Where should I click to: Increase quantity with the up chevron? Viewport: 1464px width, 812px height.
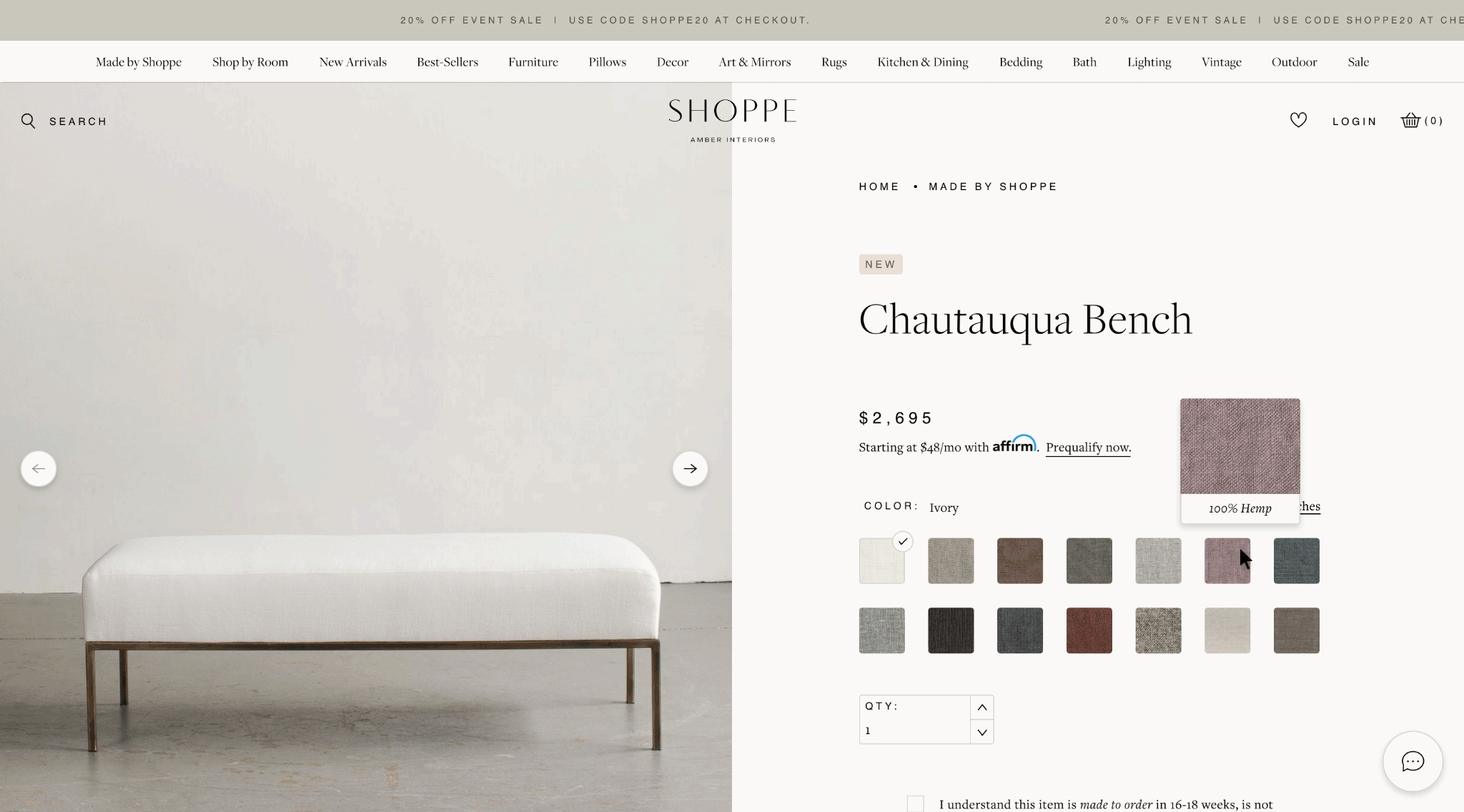981,707
